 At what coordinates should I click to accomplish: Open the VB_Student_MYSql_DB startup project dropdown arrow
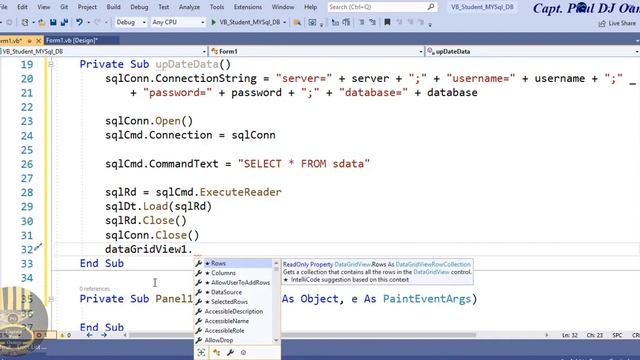(284, 22)
